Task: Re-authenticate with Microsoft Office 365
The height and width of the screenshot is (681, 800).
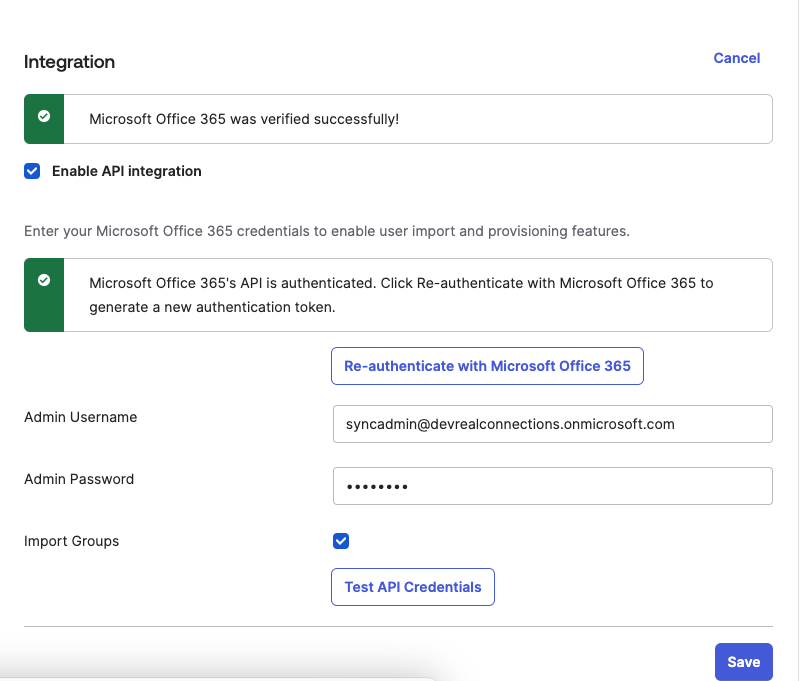Action: tap(487, 366)
